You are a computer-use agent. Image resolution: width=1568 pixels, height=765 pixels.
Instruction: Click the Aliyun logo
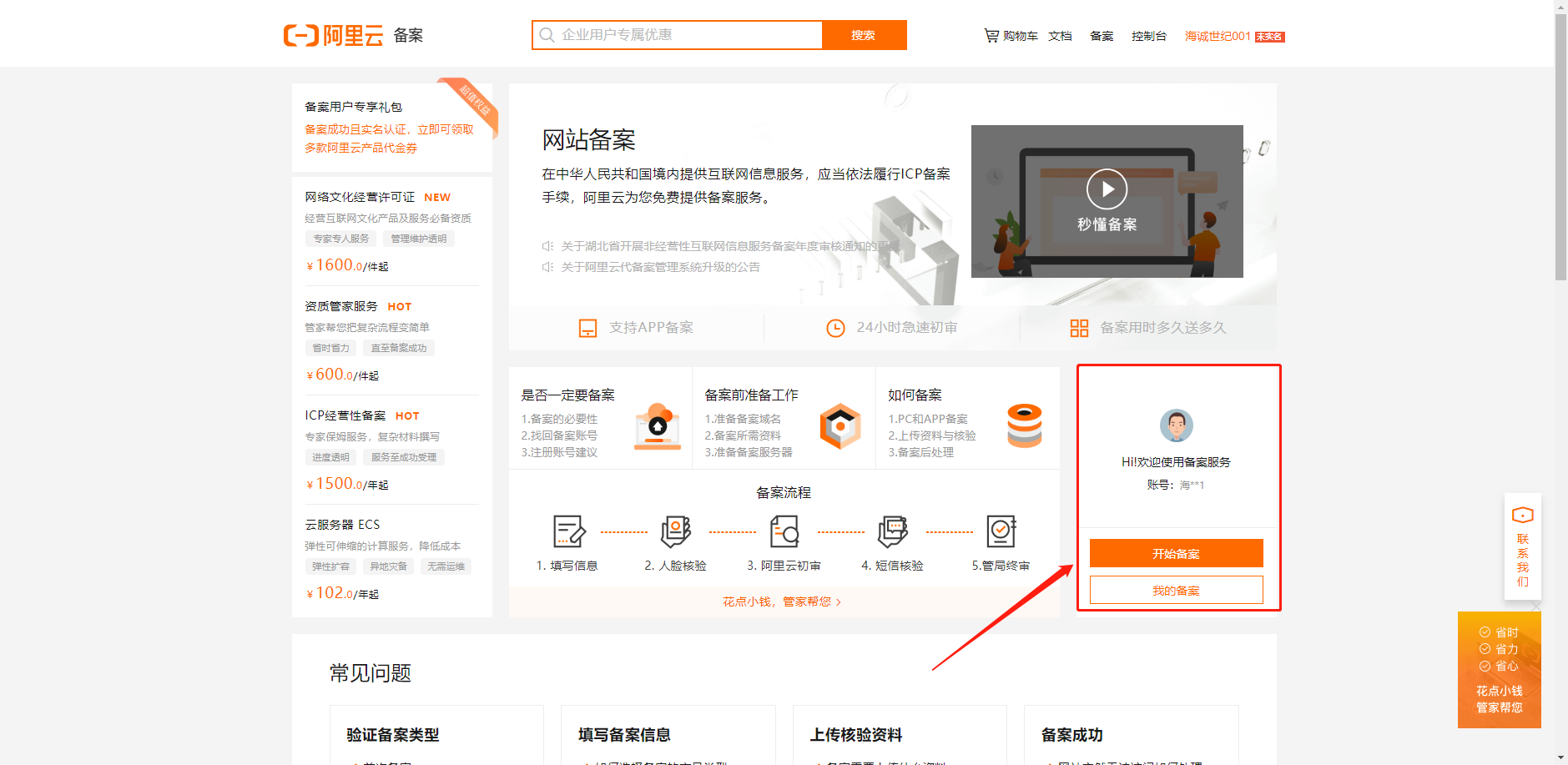333,35
